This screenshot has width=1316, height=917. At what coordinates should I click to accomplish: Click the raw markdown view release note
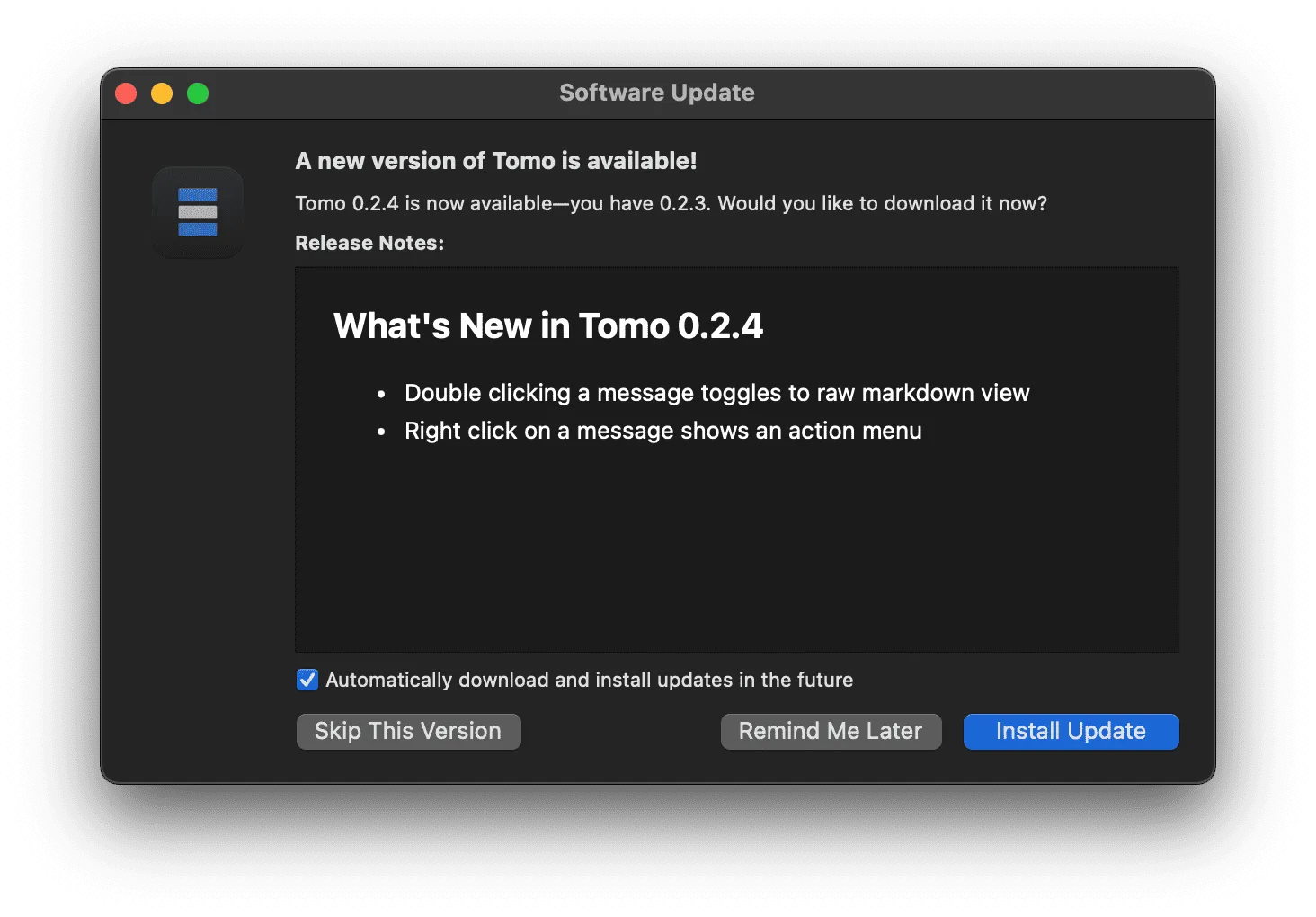point(716,393)
